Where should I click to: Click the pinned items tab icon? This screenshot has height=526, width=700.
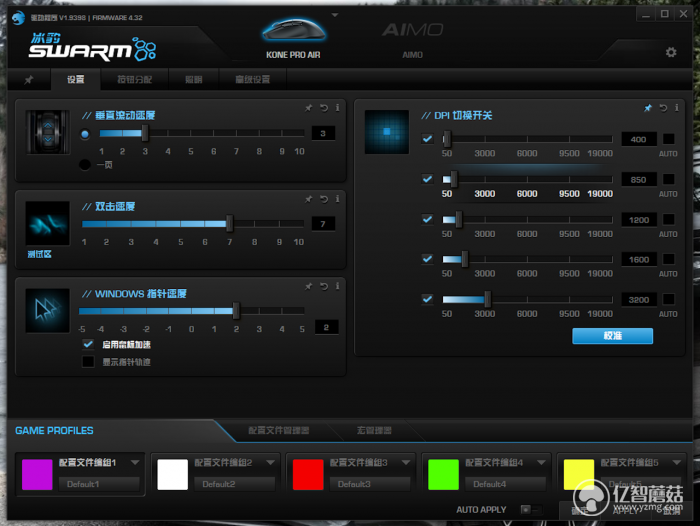(29, 79)
